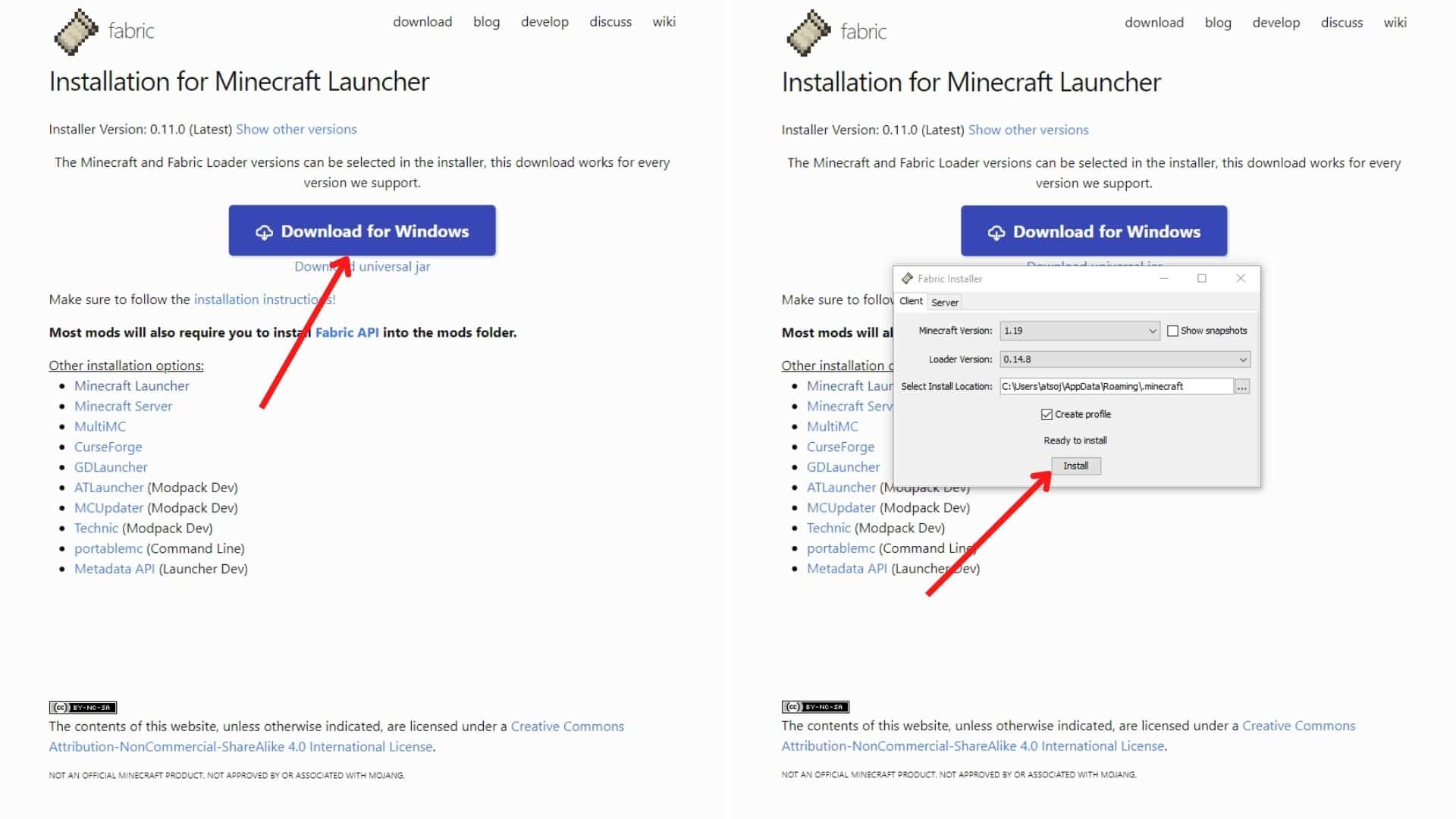Viewport: 1456px width, 819px height.
Task: Click the Select Install Location path field
Action: (1116, 386)
